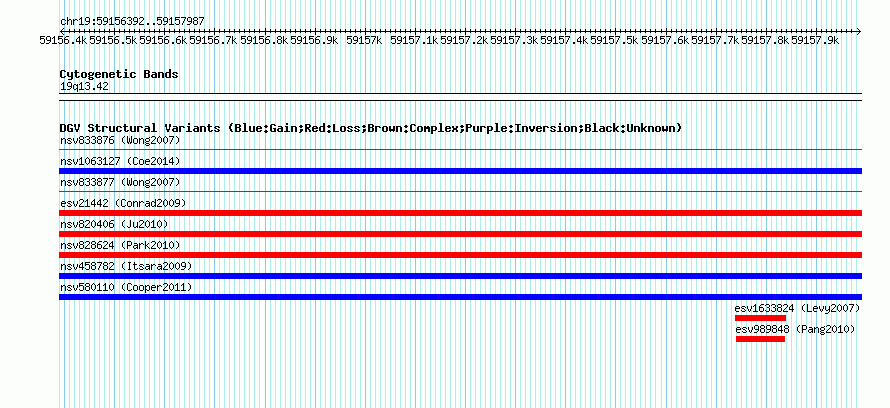
Task: Click the 59157.7k ruler tick label
Action: 715,40
